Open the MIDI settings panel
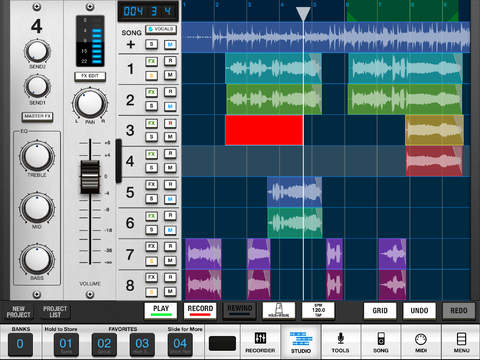The height and width of the screenshot is (360, 480). 421,342
